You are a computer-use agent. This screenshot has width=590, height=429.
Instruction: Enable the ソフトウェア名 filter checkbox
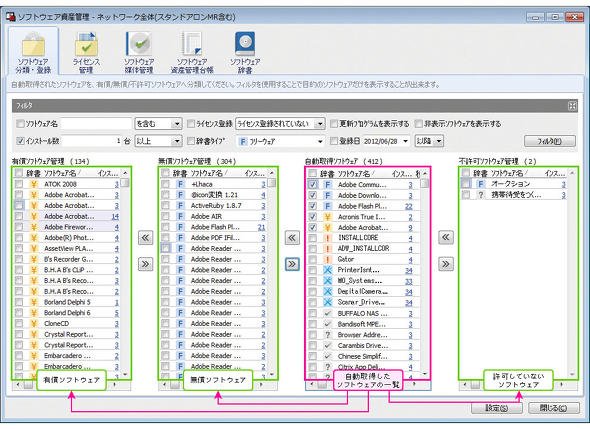[21, 123]
